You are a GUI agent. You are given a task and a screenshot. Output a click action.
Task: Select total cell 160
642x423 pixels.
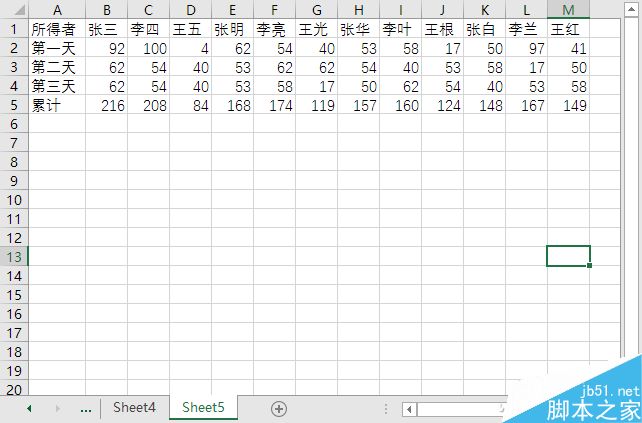pos(400,105)
